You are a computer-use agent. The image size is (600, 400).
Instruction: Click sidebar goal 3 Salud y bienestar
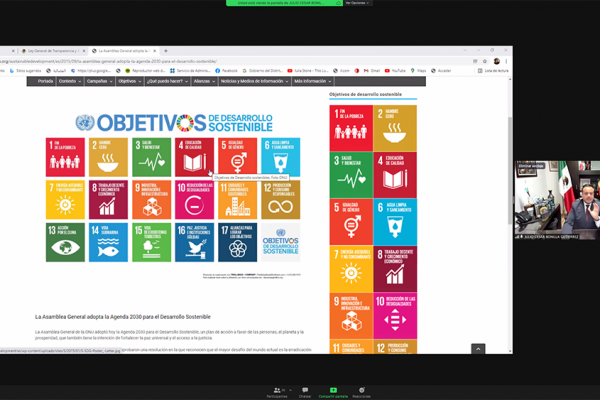coord(351,175)
